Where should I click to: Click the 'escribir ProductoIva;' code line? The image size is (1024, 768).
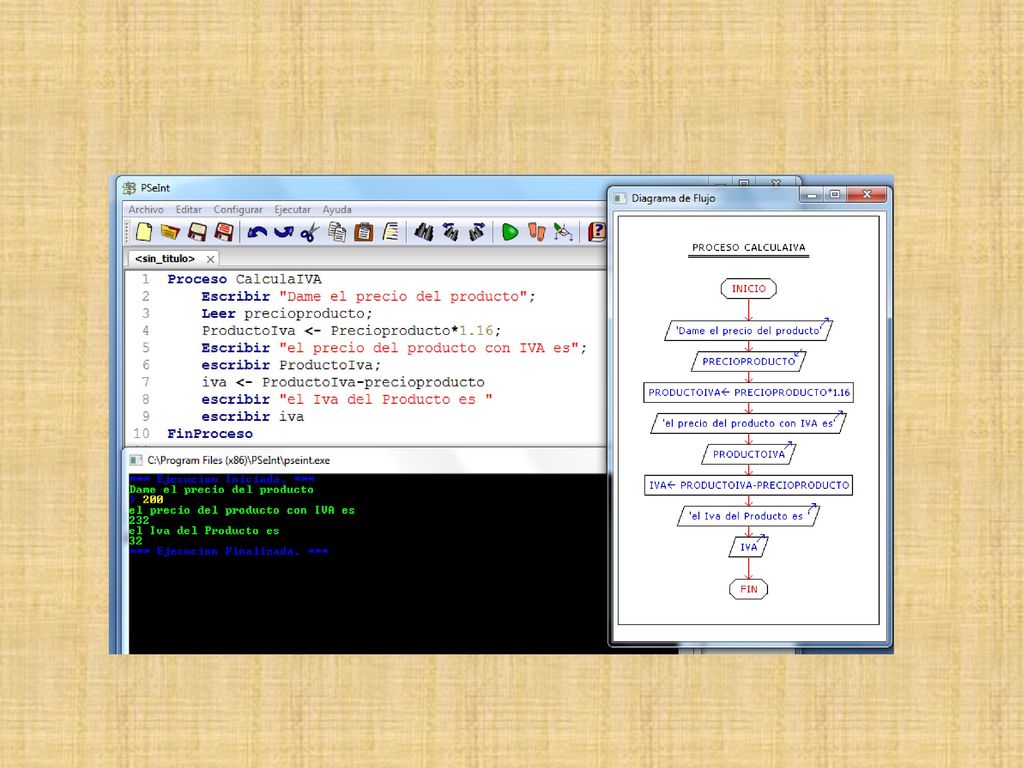(291, 365)
